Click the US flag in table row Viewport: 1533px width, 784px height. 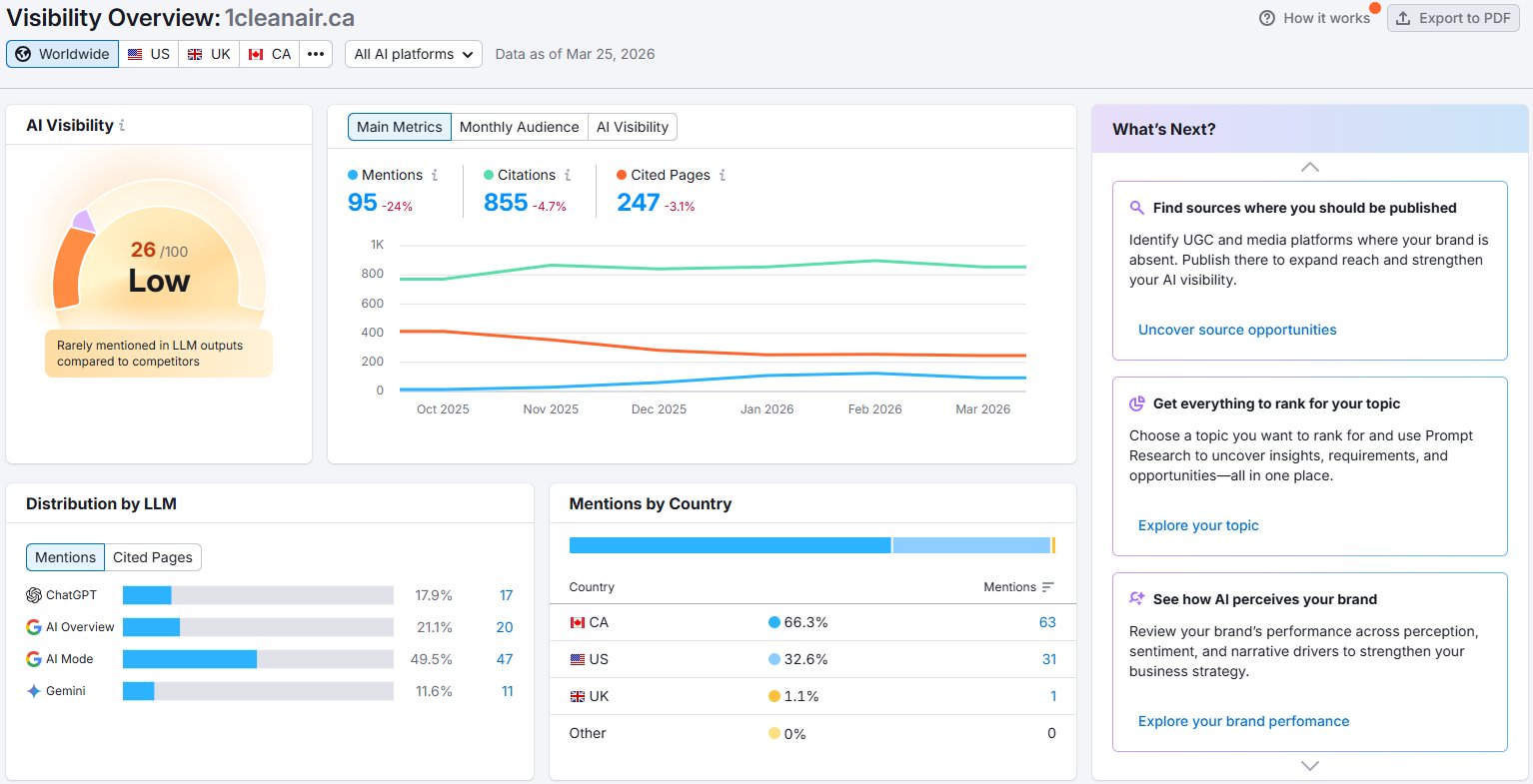pos(578,659)
